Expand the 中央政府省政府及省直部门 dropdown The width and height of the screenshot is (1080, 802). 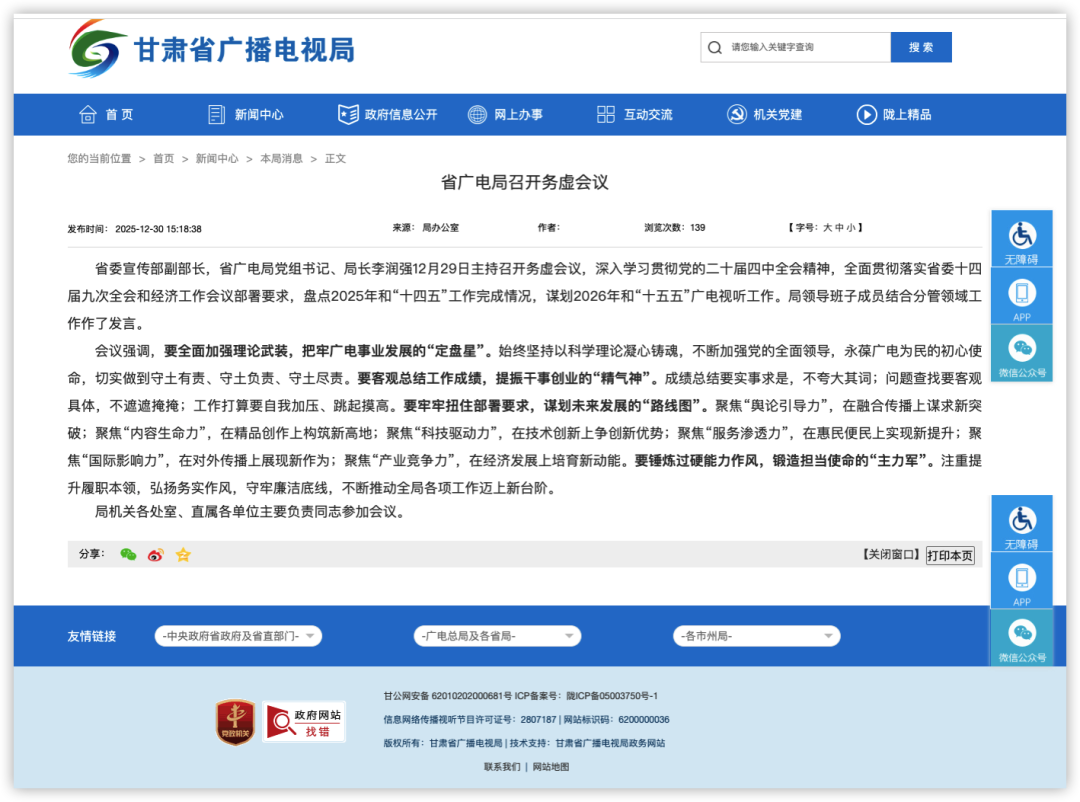click(238, 635)
